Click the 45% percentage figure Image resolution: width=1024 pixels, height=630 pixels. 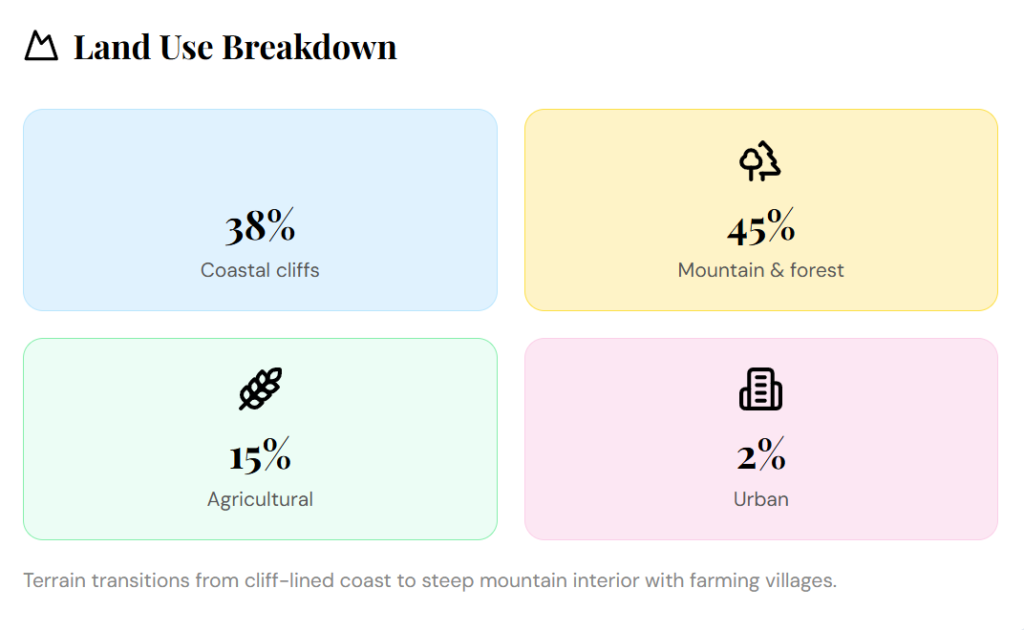pos(761,229)
